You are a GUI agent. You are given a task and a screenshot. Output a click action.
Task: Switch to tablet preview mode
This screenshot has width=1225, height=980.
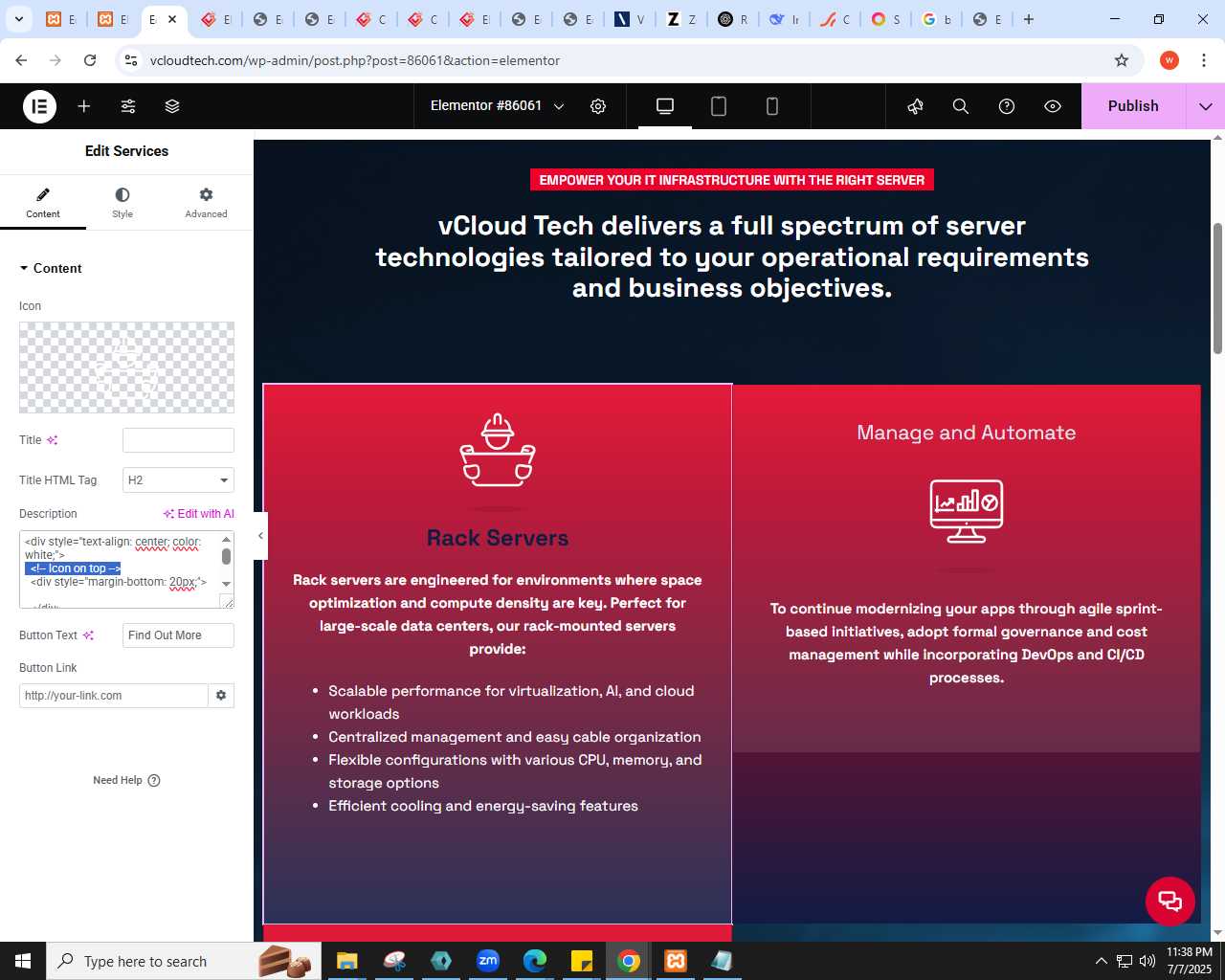coord(719,106)
